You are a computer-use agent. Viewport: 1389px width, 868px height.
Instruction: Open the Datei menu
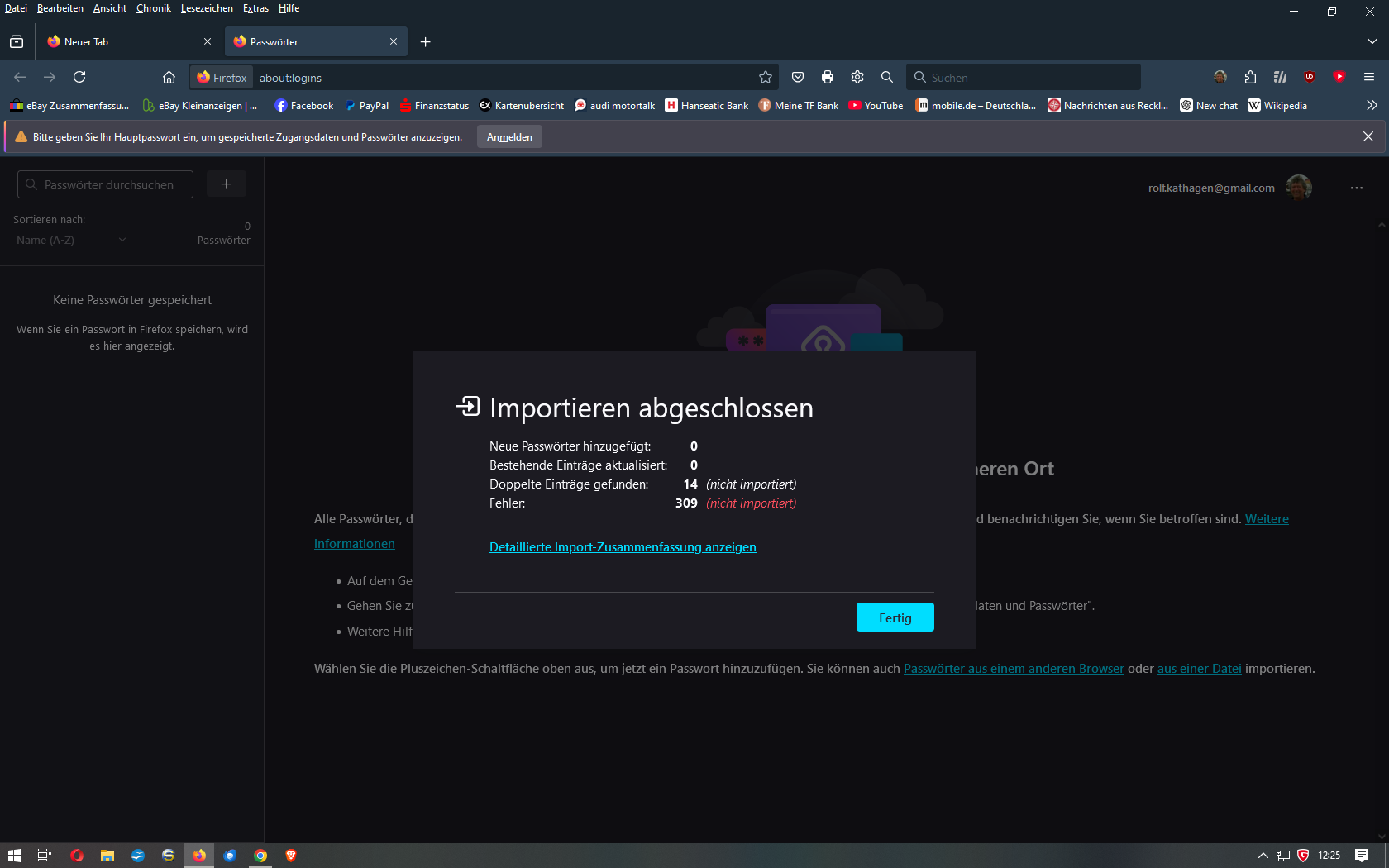(x=16, y=8)
